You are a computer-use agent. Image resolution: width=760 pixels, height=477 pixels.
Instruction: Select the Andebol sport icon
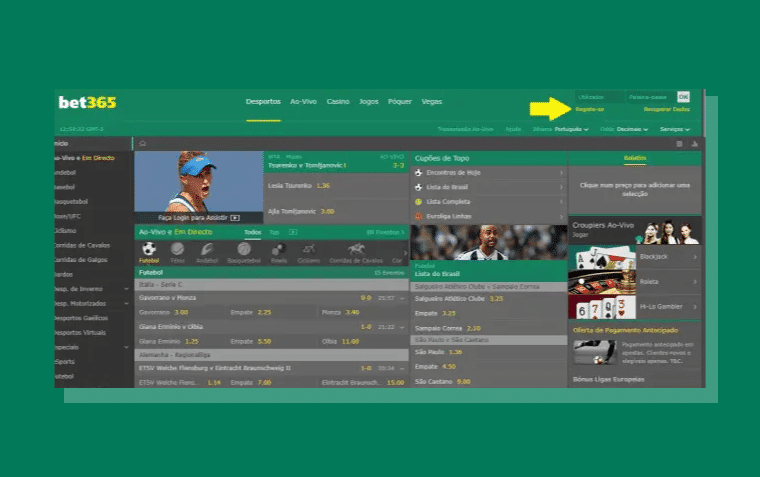[207, 249]
